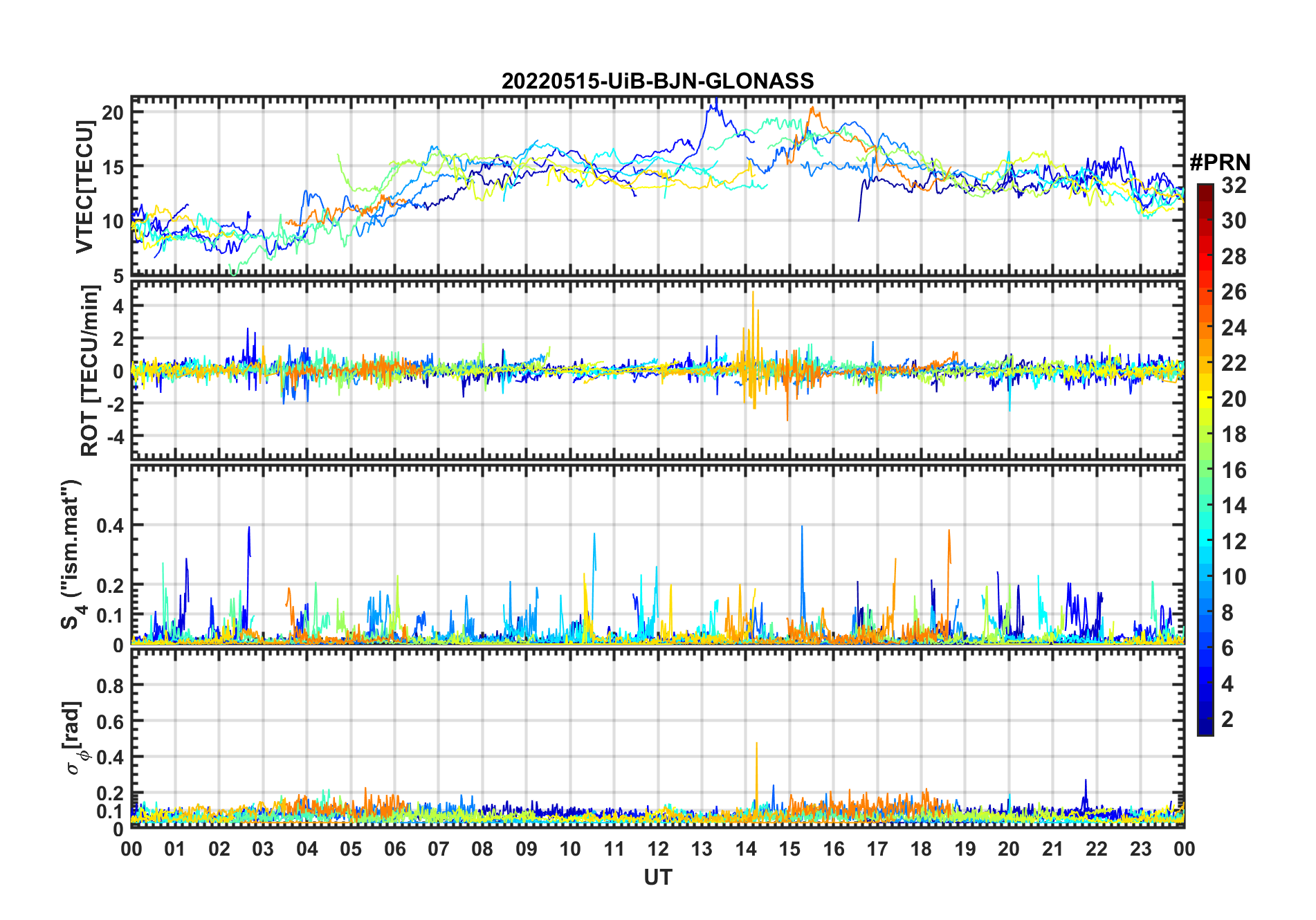Screen dimensions: 1316x920
Task: Click the S4 ("ism.mat") y-axis label
Action: (x=72, y=555)
